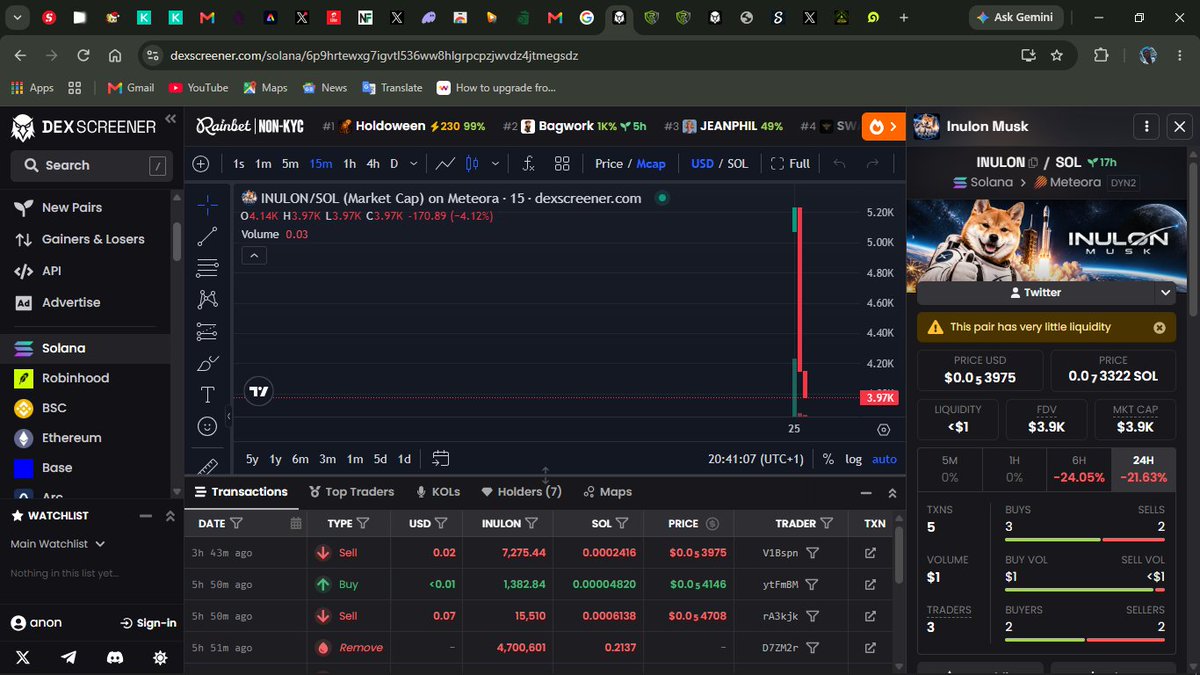Image resolution: width=1200 pixels, height=675 pixels.
Task: Open the indicators fx menu
Action: tap(528, 163)
